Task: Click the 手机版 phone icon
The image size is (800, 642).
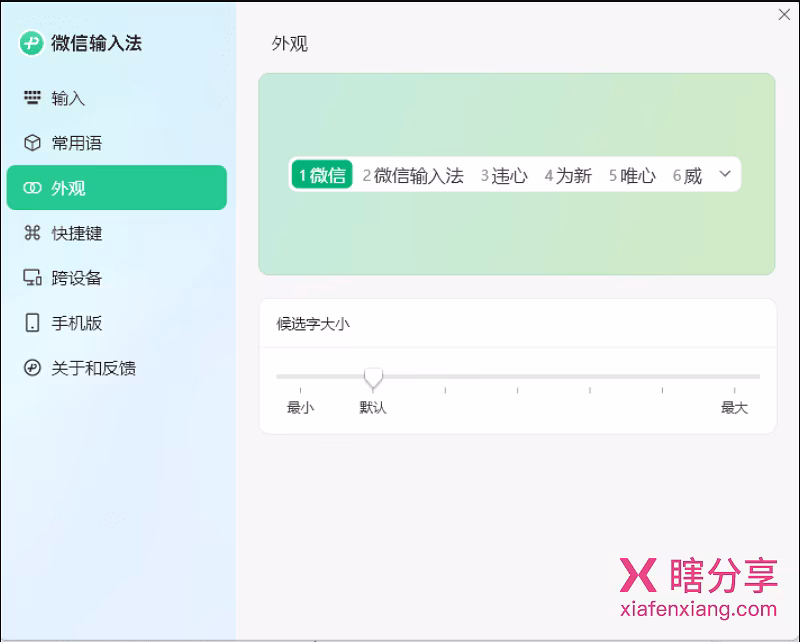Action: [x=31, y=323]
